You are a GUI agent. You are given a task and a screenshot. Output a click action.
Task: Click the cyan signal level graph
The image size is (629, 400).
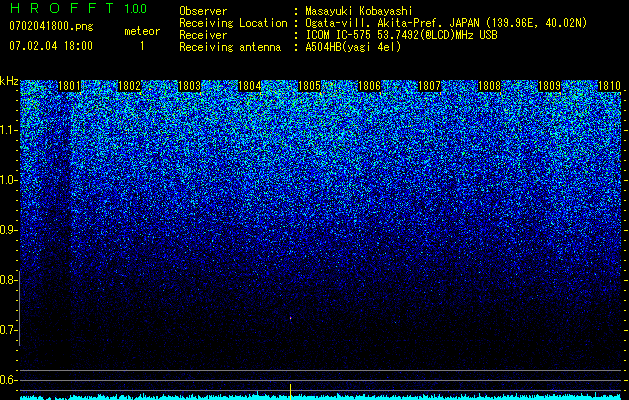coord(321,397)
